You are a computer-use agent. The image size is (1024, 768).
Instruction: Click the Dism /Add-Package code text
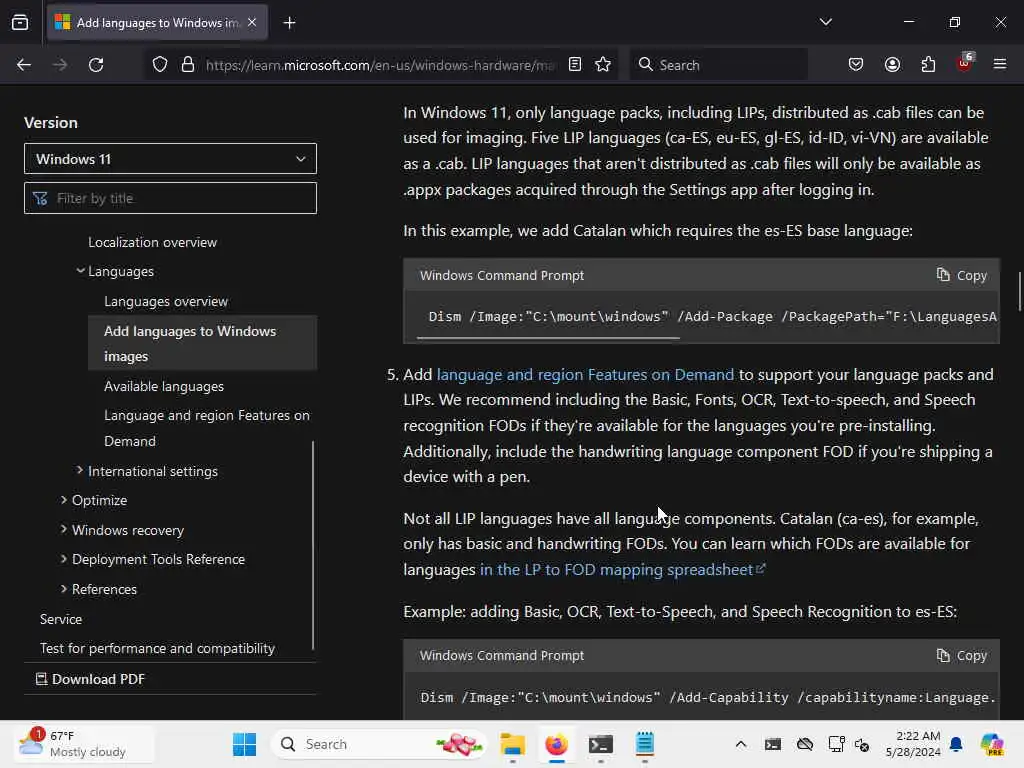click(712, 317)
